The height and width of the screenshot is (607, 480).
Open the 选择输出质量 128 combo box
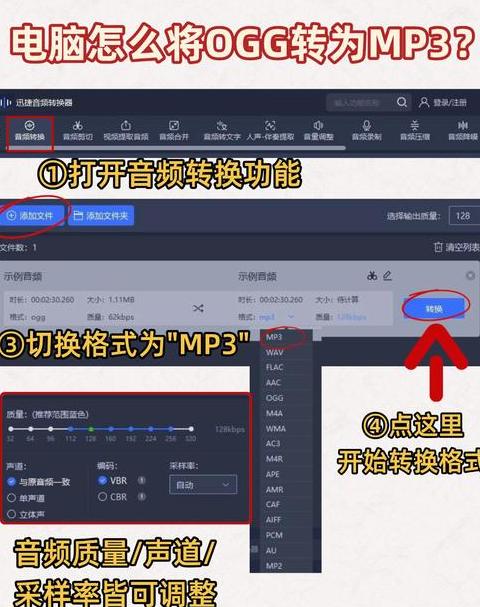click(x=464, y=216)
